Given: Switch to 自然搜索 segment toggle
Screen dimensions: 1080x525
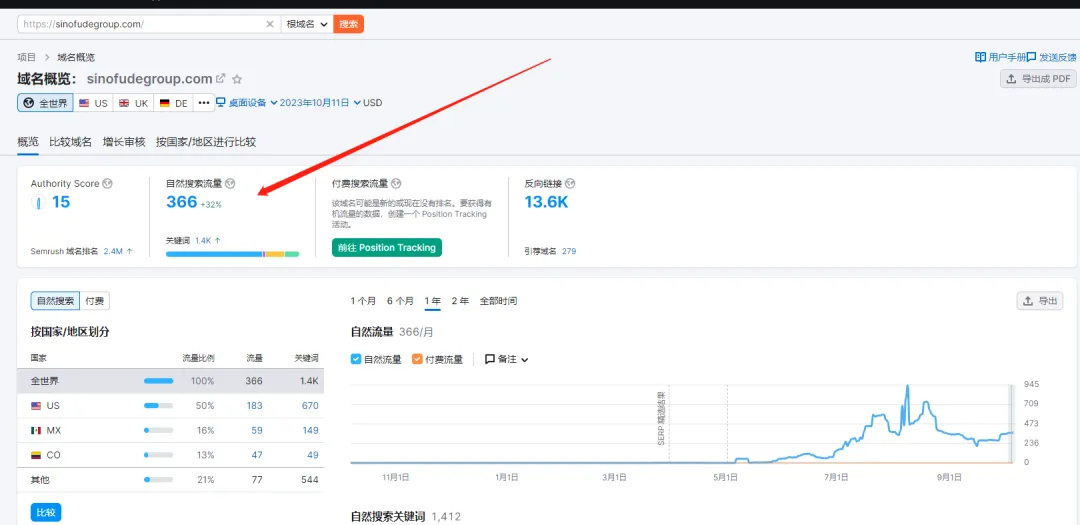Looking at the screenshot, I should tap(55, 301).
